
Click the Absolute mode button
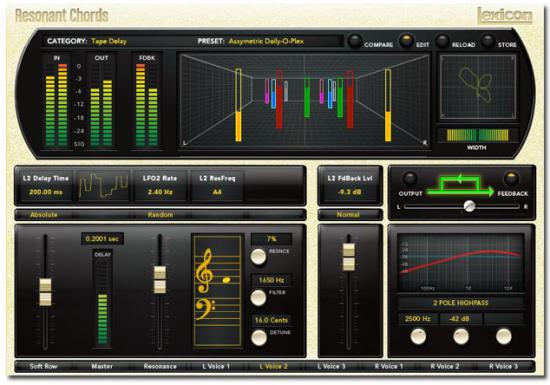[x=44, y=215]
